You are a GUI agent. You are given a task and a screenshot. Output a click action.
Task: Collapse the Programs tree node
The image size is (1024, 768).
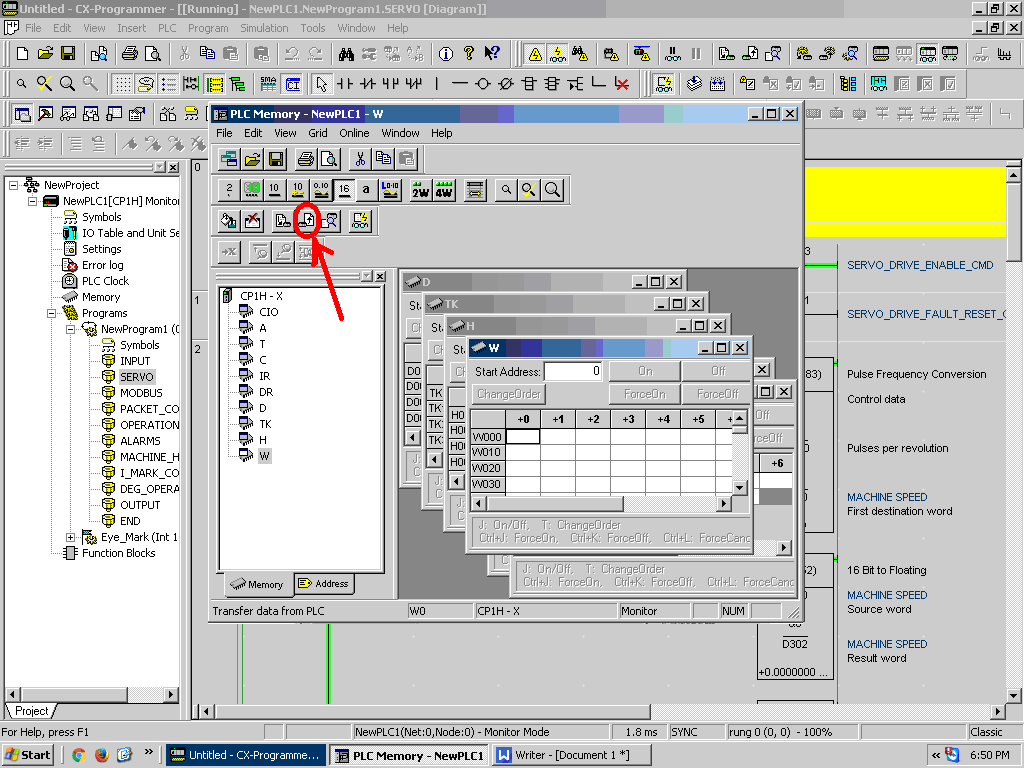[51, 313]
